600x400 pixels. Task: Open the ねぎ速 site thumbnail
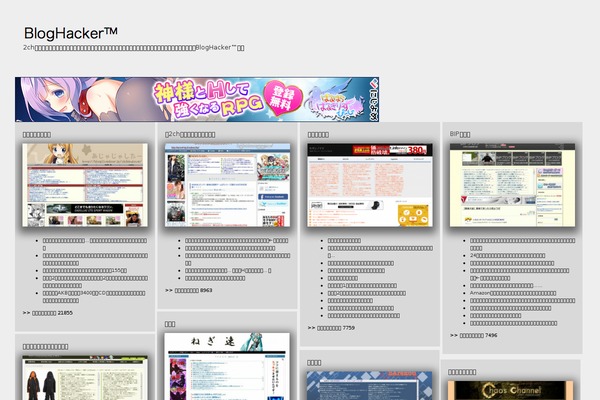coord(227,366)
